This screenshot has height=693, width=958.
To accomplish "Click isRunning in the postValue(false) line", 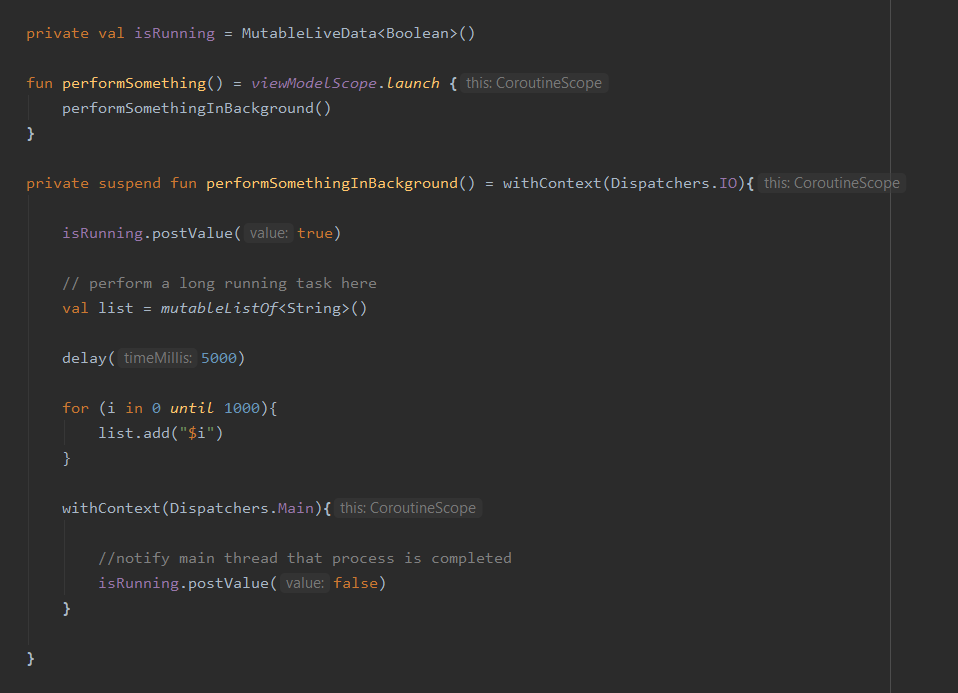I will (x=138, y=584).
